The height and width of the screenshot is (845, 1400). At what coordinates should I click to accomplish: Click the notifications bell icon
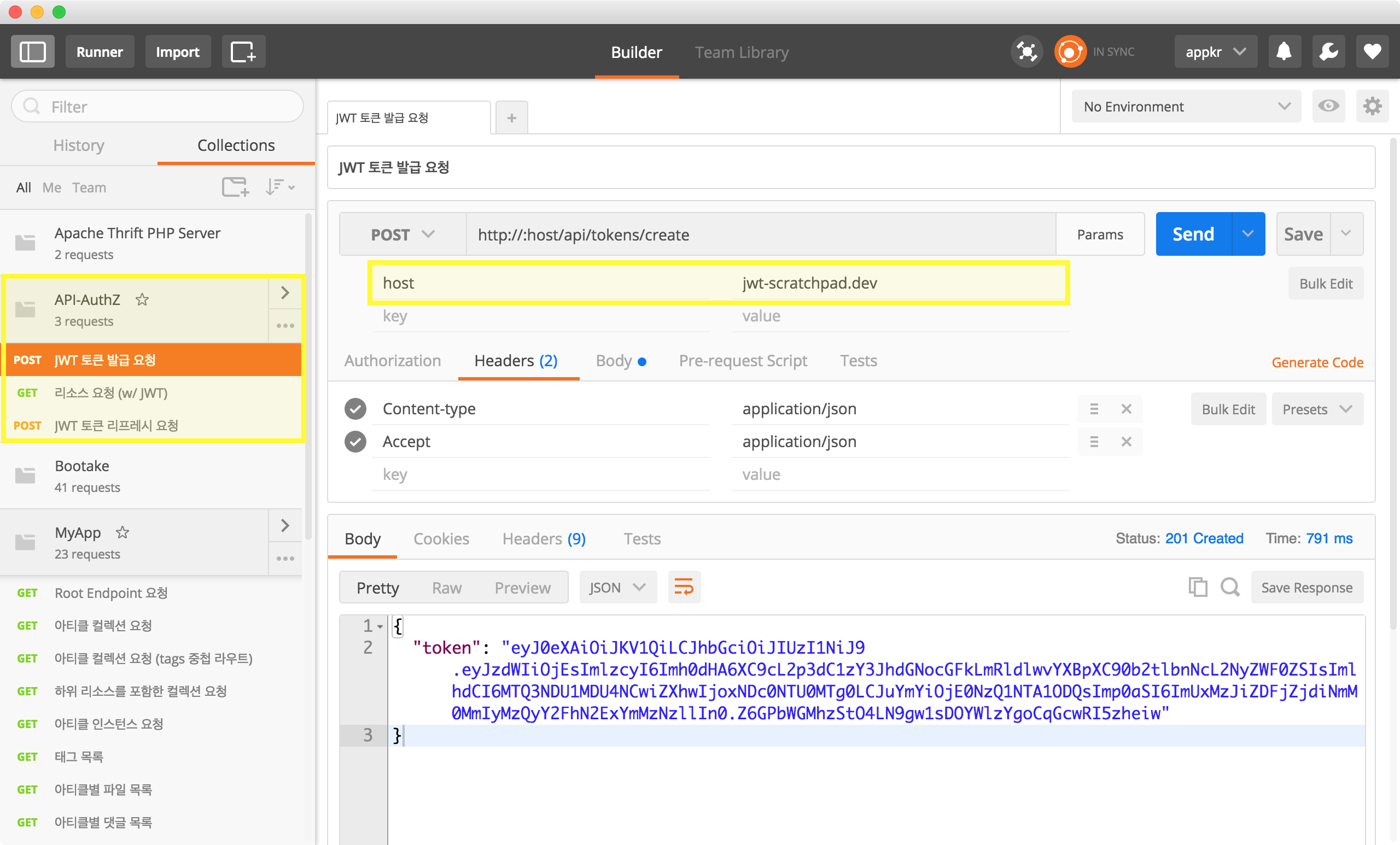pos(1284,52)
